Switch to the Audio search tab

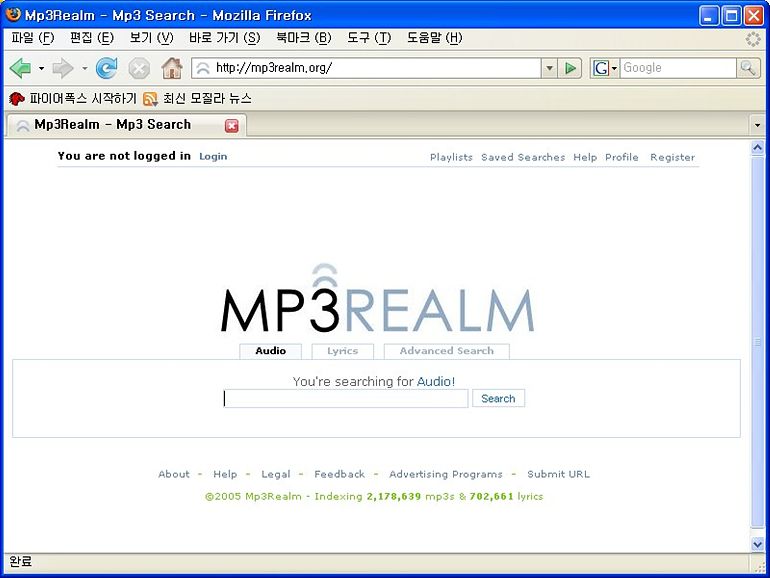click(271, 351)
